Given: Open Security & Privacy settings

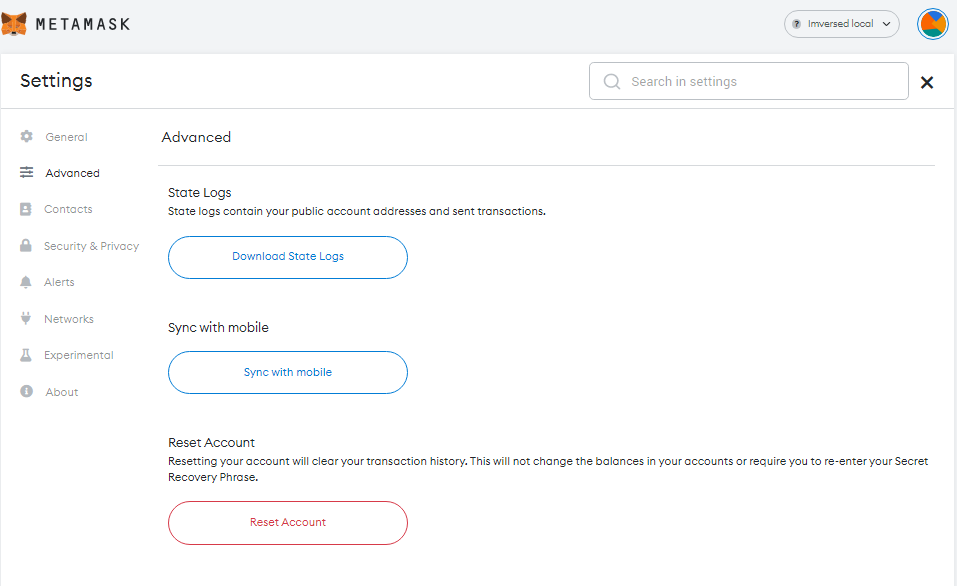Looking at the screenshot, I should tap(92, 246).
